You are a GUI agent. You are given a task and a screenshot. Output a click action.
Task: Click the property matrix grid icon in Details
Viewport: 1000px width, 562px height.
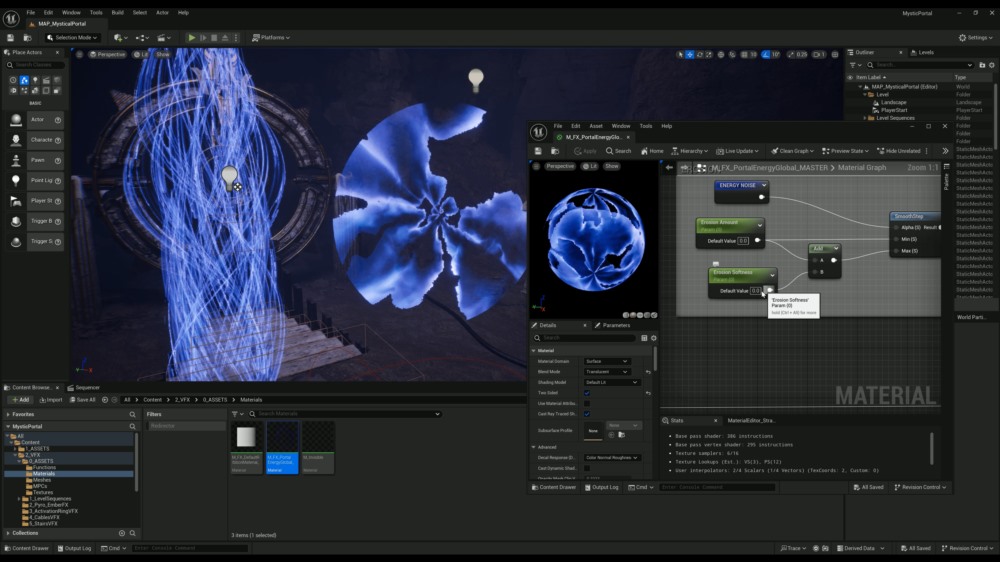pos(644,338)
